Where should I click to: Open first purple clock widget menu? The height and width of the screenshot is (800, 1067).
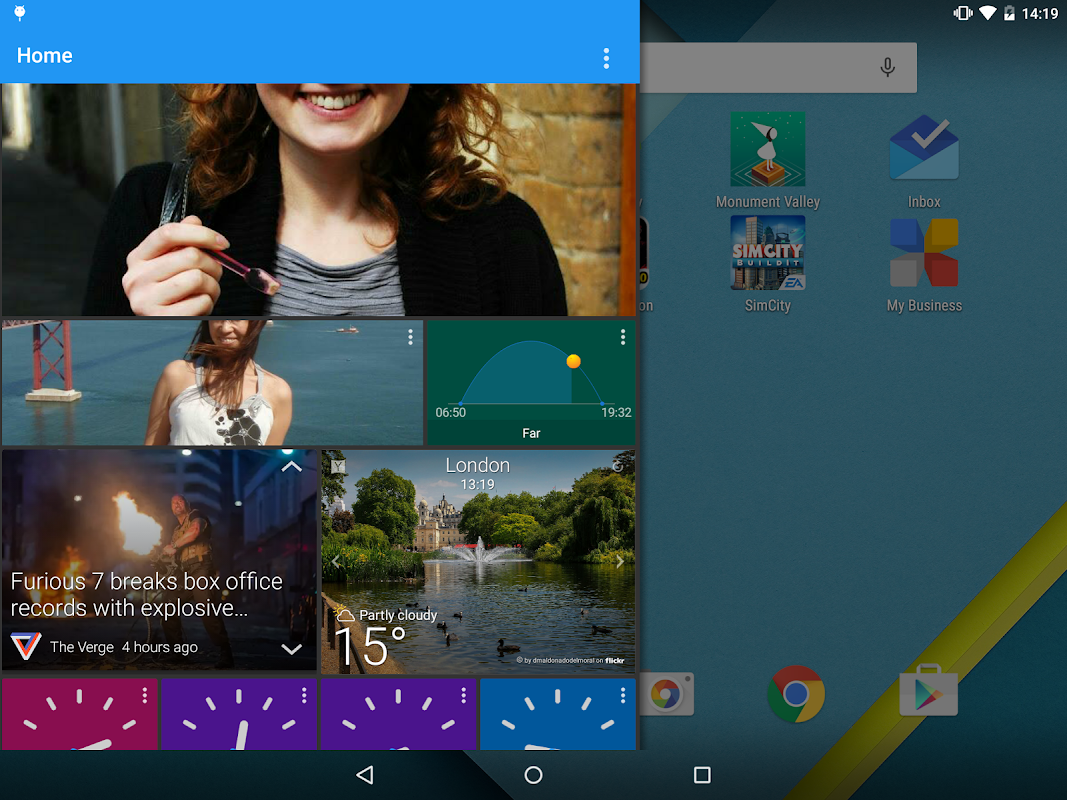tap(304, 695)
